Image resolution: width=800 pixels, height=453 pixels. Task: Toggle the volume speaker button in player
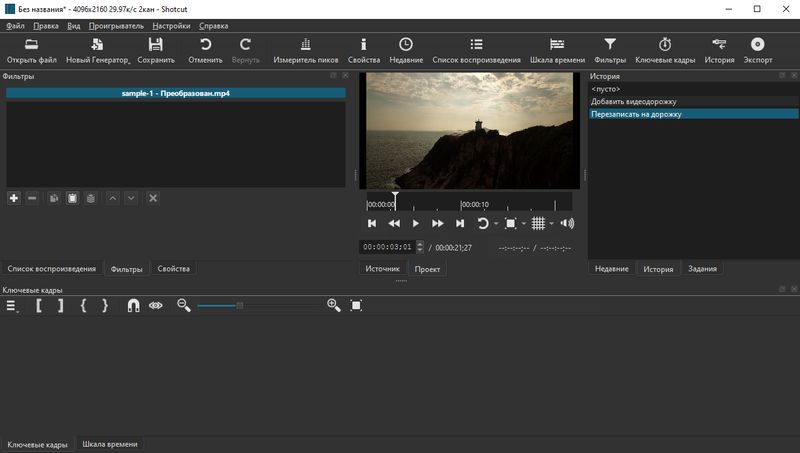click(x=567, y=223)
